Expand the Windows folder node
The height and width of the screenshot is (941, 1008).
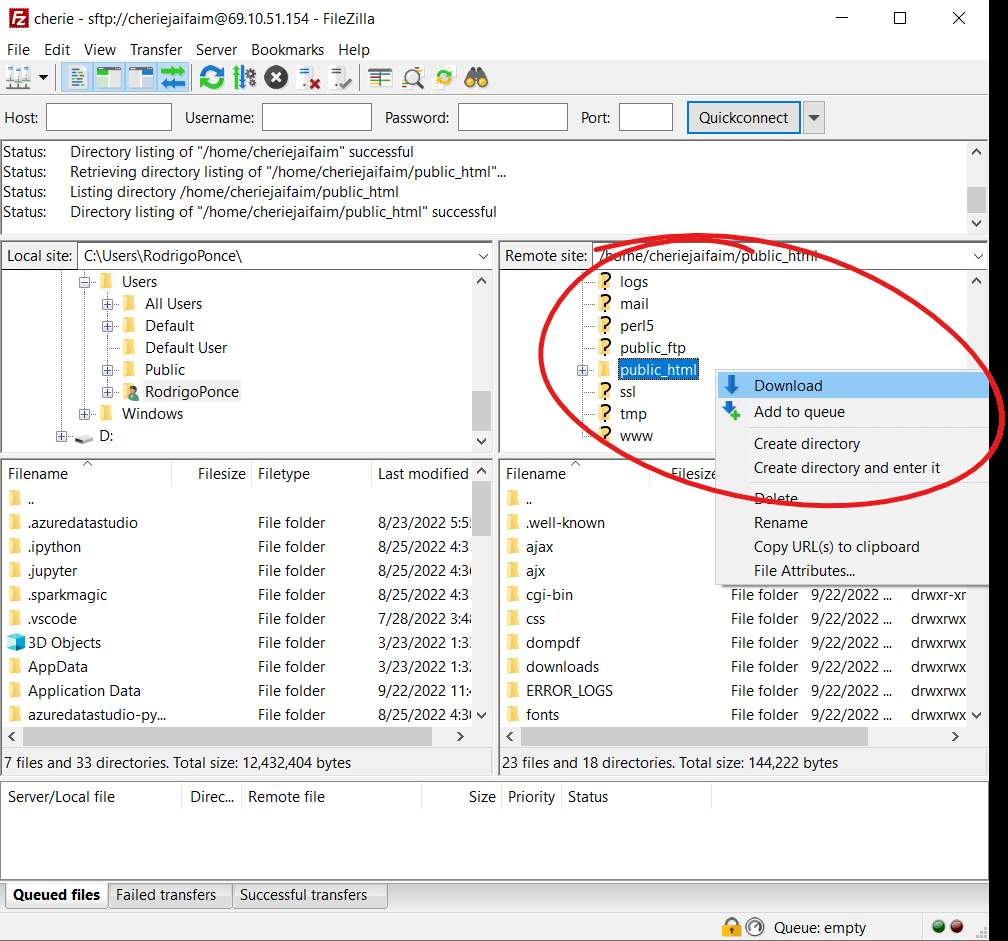84,414
